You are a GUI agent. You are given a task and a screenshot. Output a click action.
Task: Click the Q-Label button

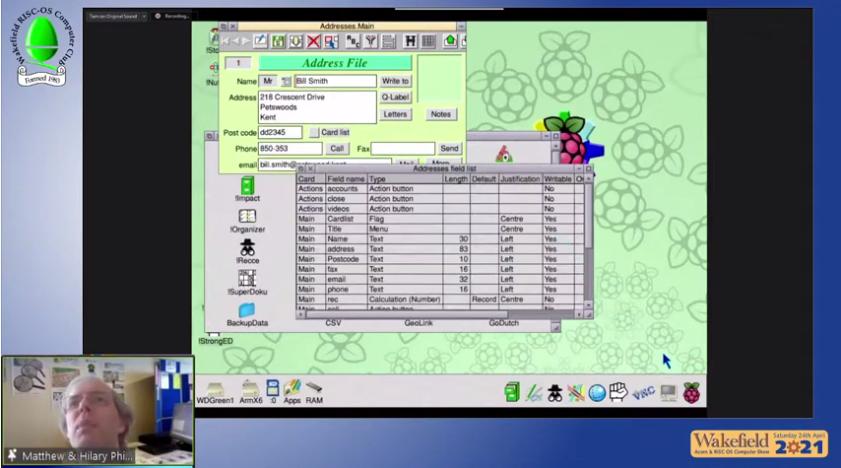coord(395,97)
